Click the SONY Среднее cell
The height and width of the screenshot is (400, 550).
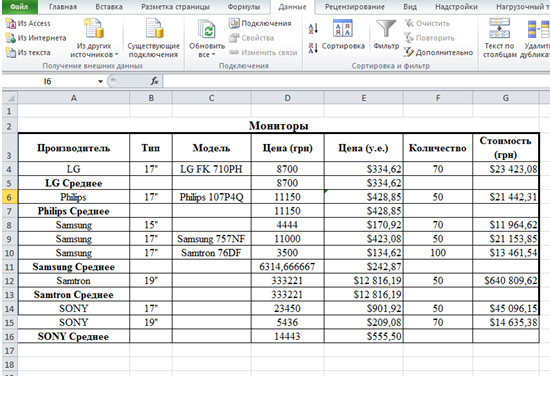click(74, 336)
